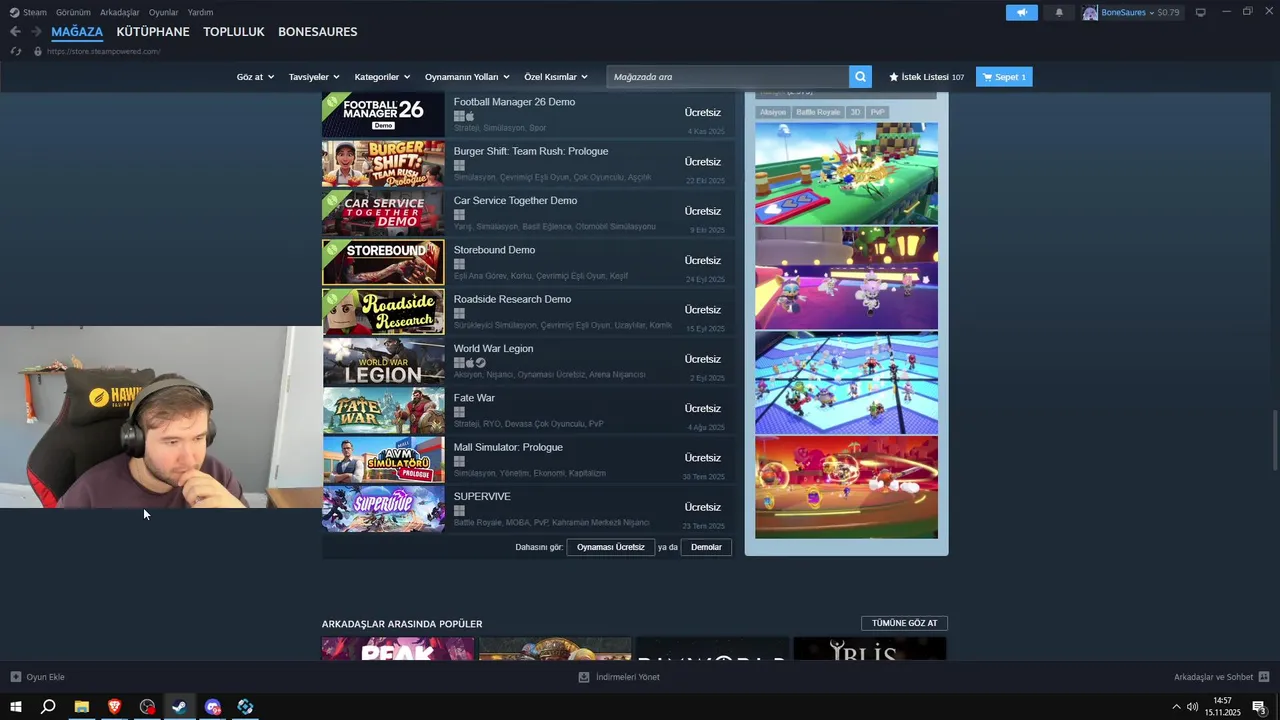Open File Explorer from taskbar

click(x=82, y=707)
